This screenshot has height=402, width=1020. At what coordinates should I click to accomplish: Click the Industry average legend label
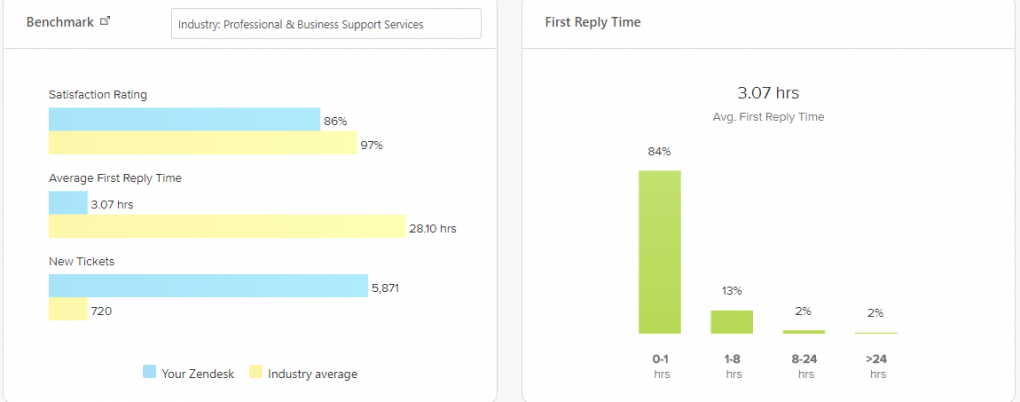[312, 374]
